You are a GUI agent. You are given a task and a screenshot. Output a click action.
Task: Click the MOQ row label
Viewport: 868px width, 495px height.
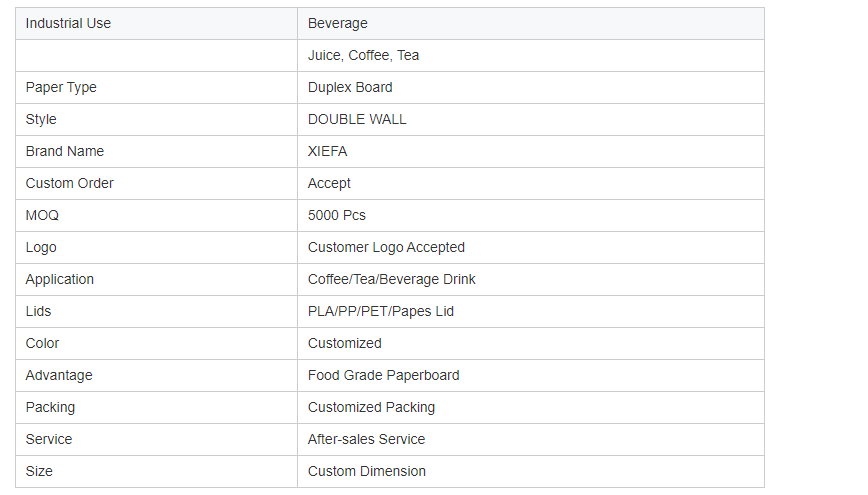[42, 215]
